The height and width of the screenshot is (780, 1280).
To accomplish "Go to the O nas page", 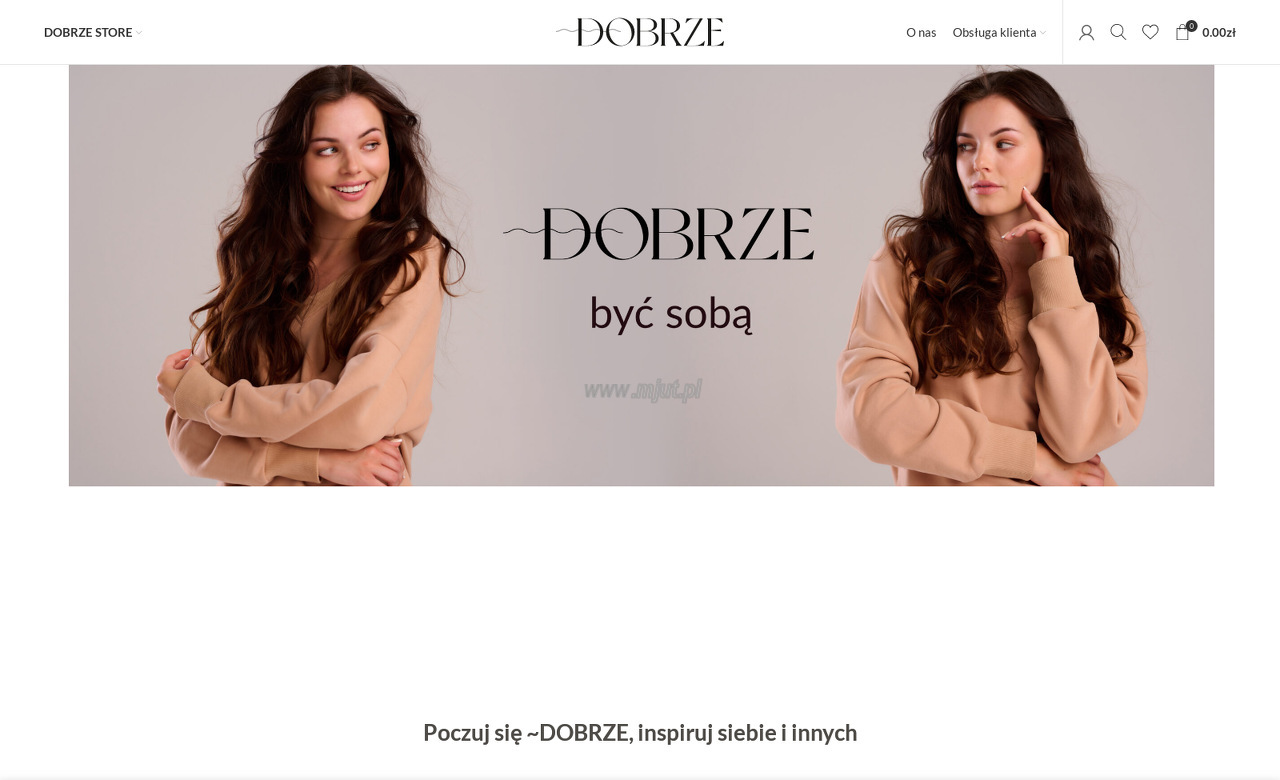I will coord(921,32).
